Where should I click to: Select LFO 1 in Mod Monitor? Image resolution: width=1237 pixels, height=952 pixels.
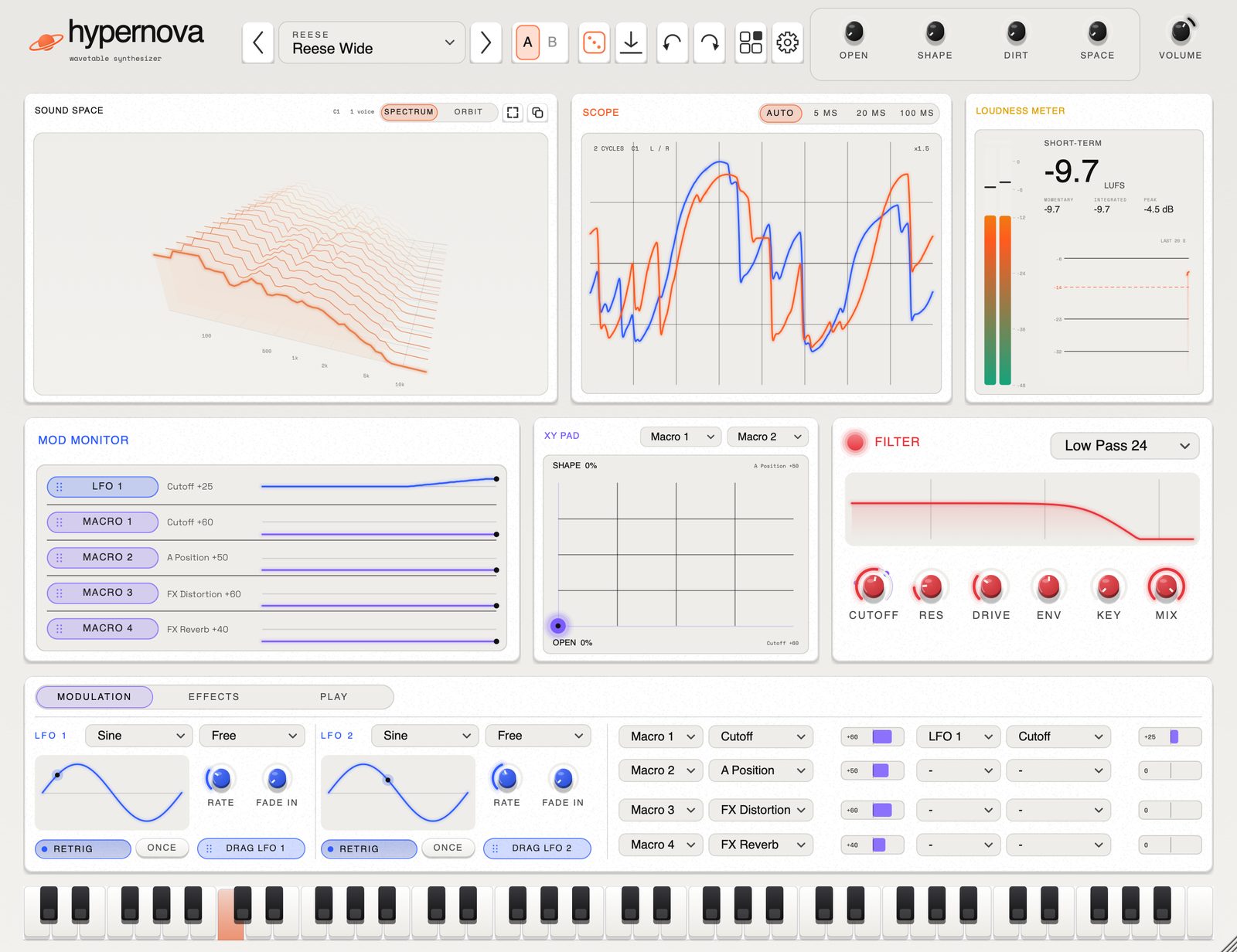coord(103,486)
